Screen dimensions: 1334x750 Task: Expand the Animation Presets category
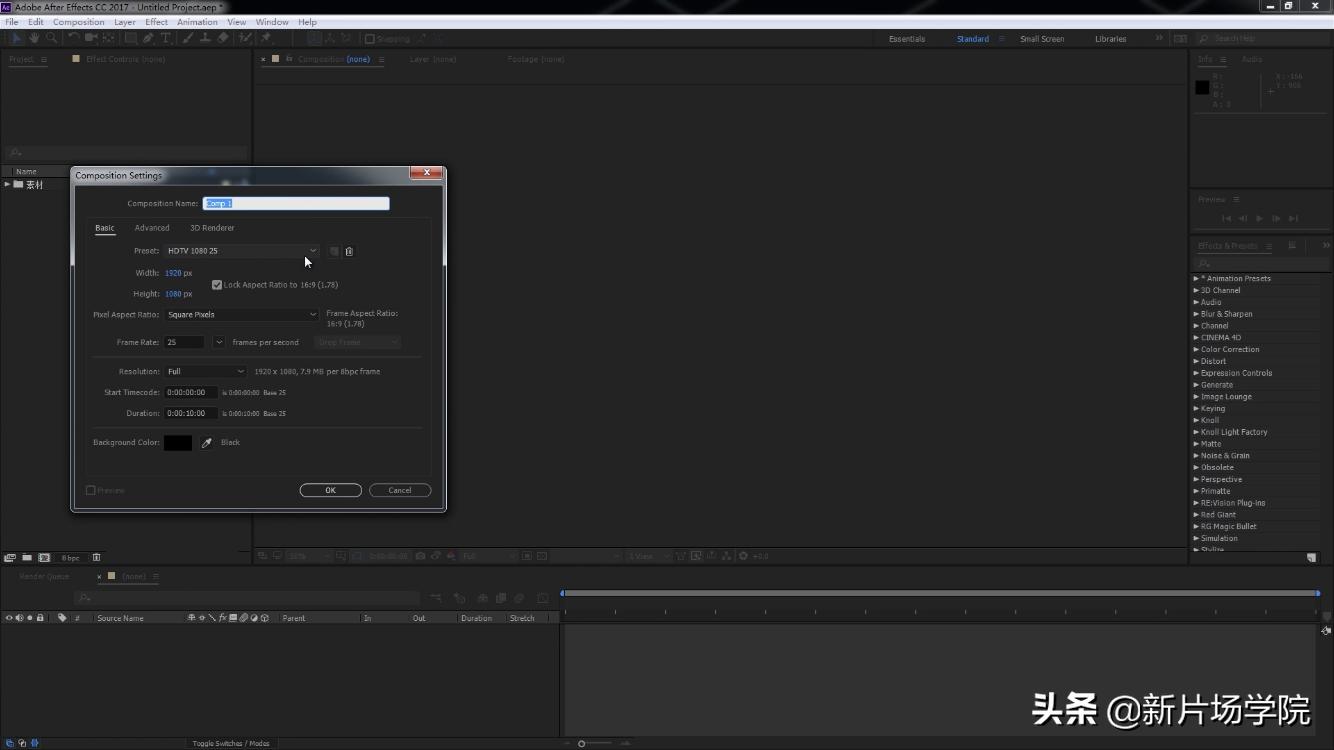[1196, 278]
